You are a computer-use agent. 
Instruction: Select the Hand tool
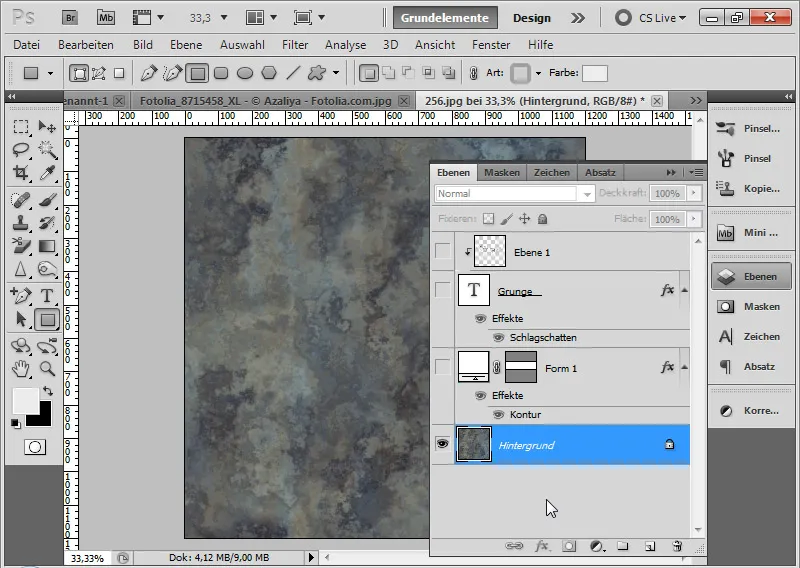tap(20, 368)
